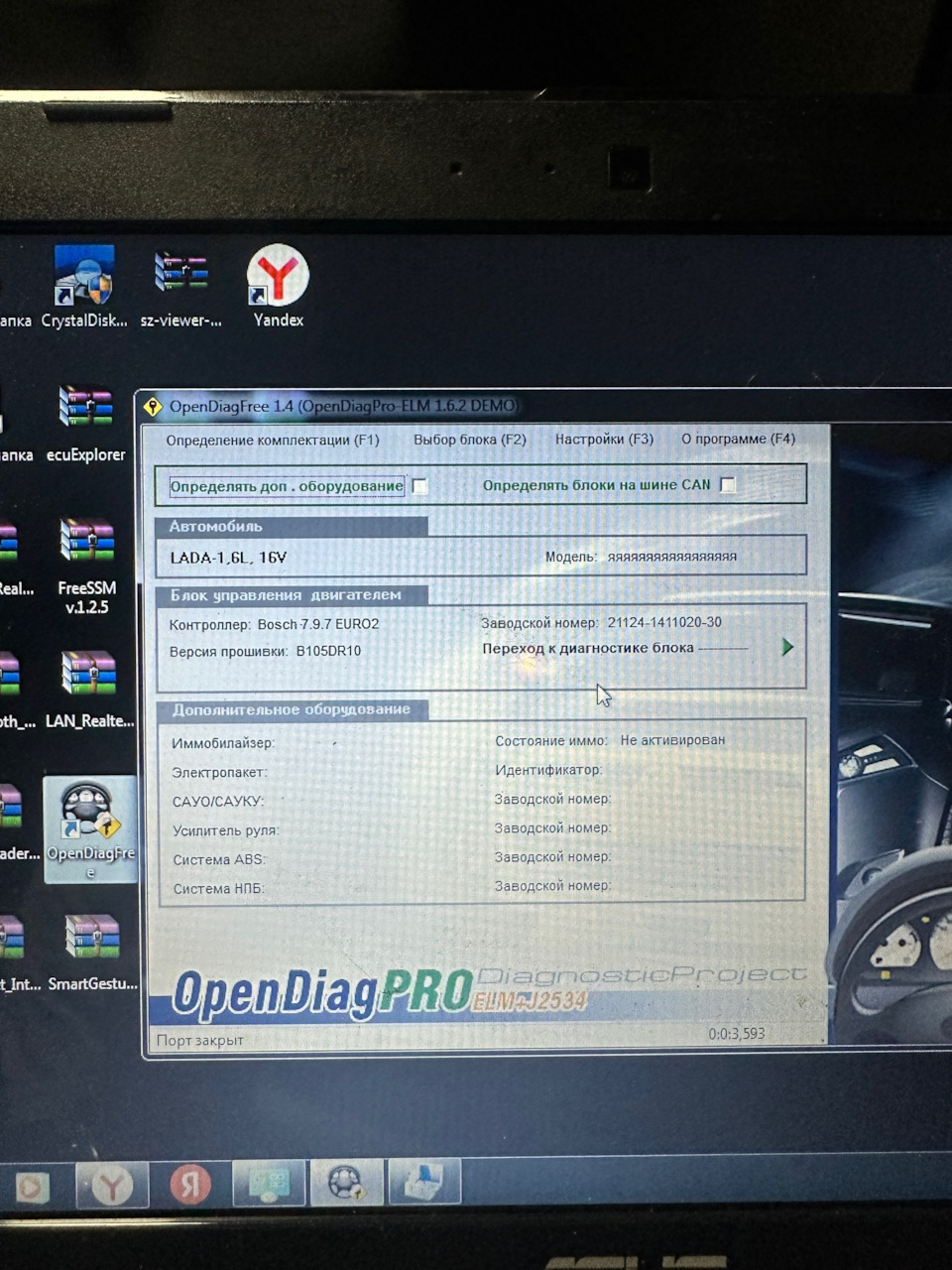Click controller value Bosch 7.9.7 EURO2
This screenshot has width=952, height=1270.
click(318, 624)
